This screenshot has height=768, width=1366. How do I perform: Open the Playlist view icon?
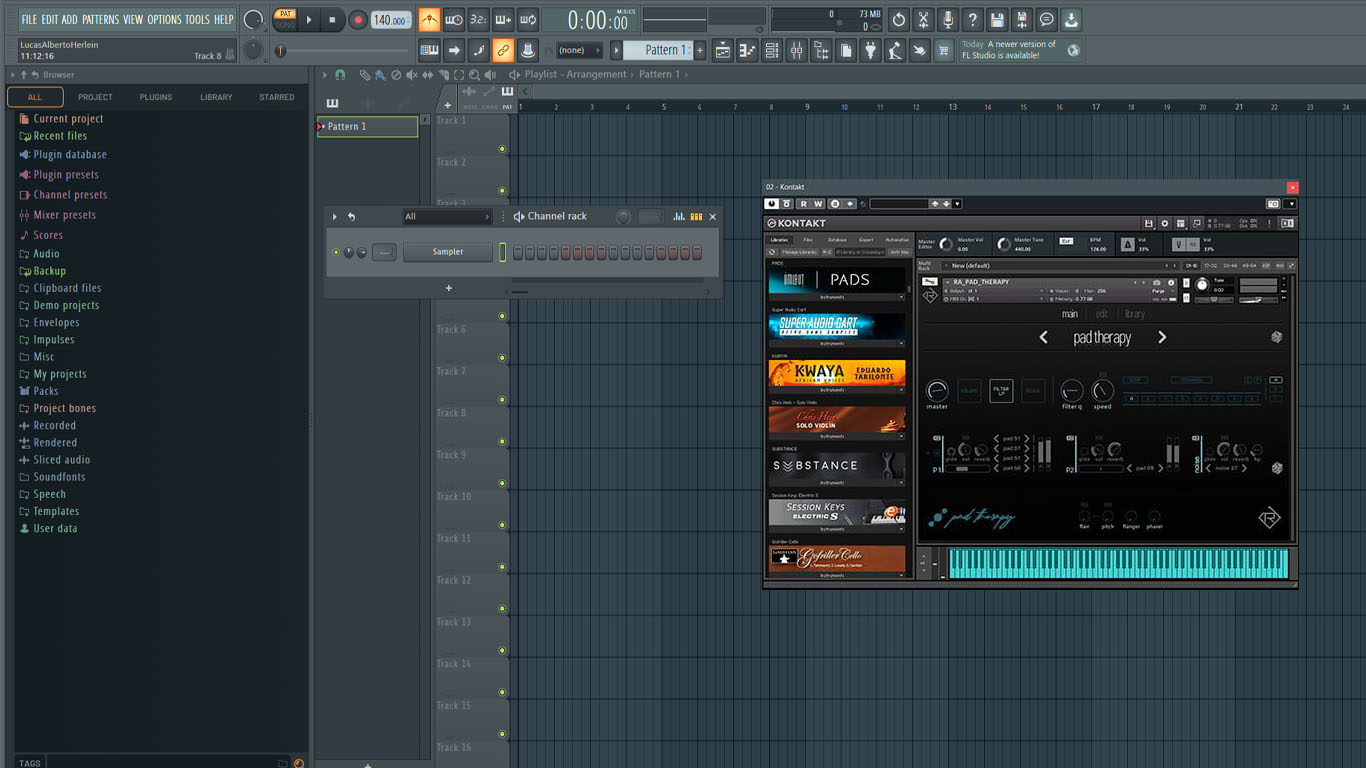coord(723,50)
